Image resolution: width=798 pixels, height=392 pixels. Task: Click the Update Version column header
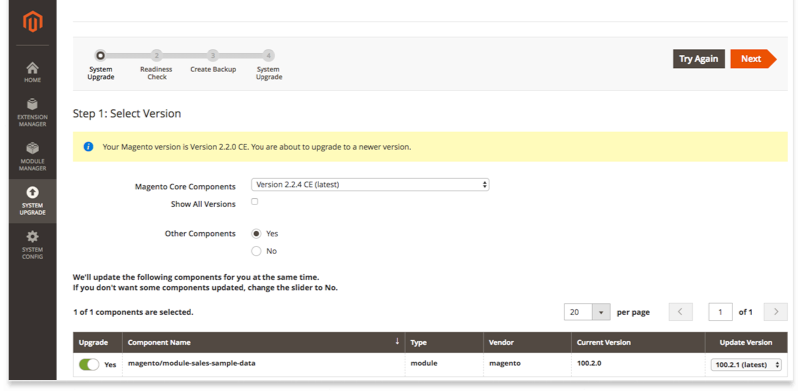point(746,343)
